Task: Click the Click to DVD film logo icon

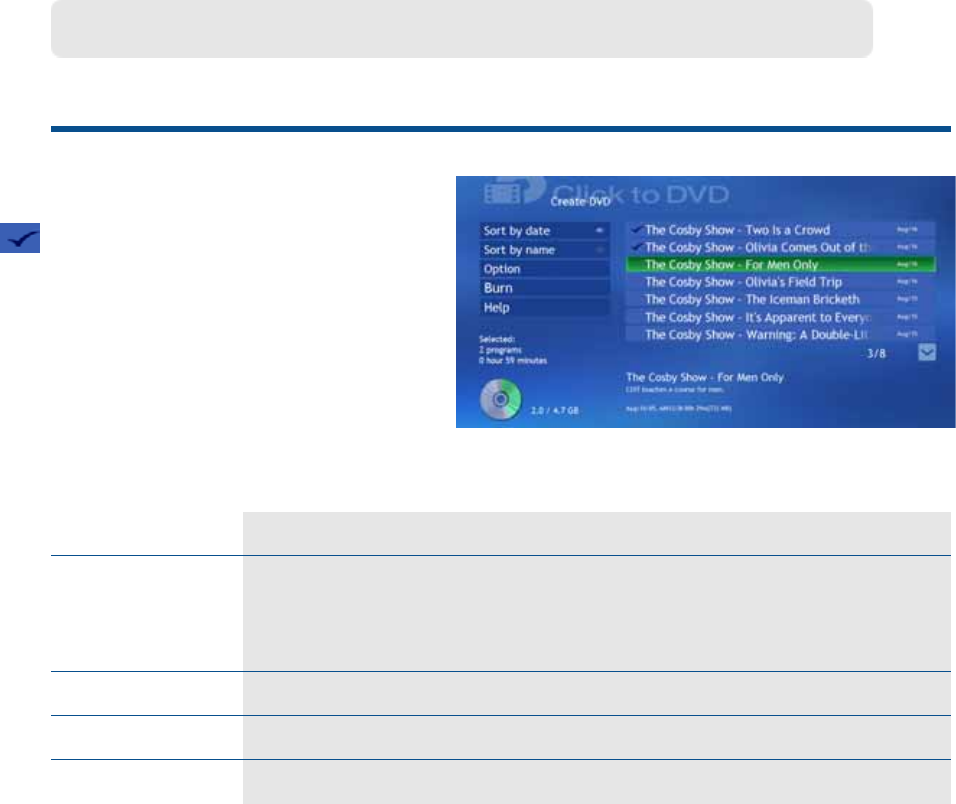Action: pos(513,191)
